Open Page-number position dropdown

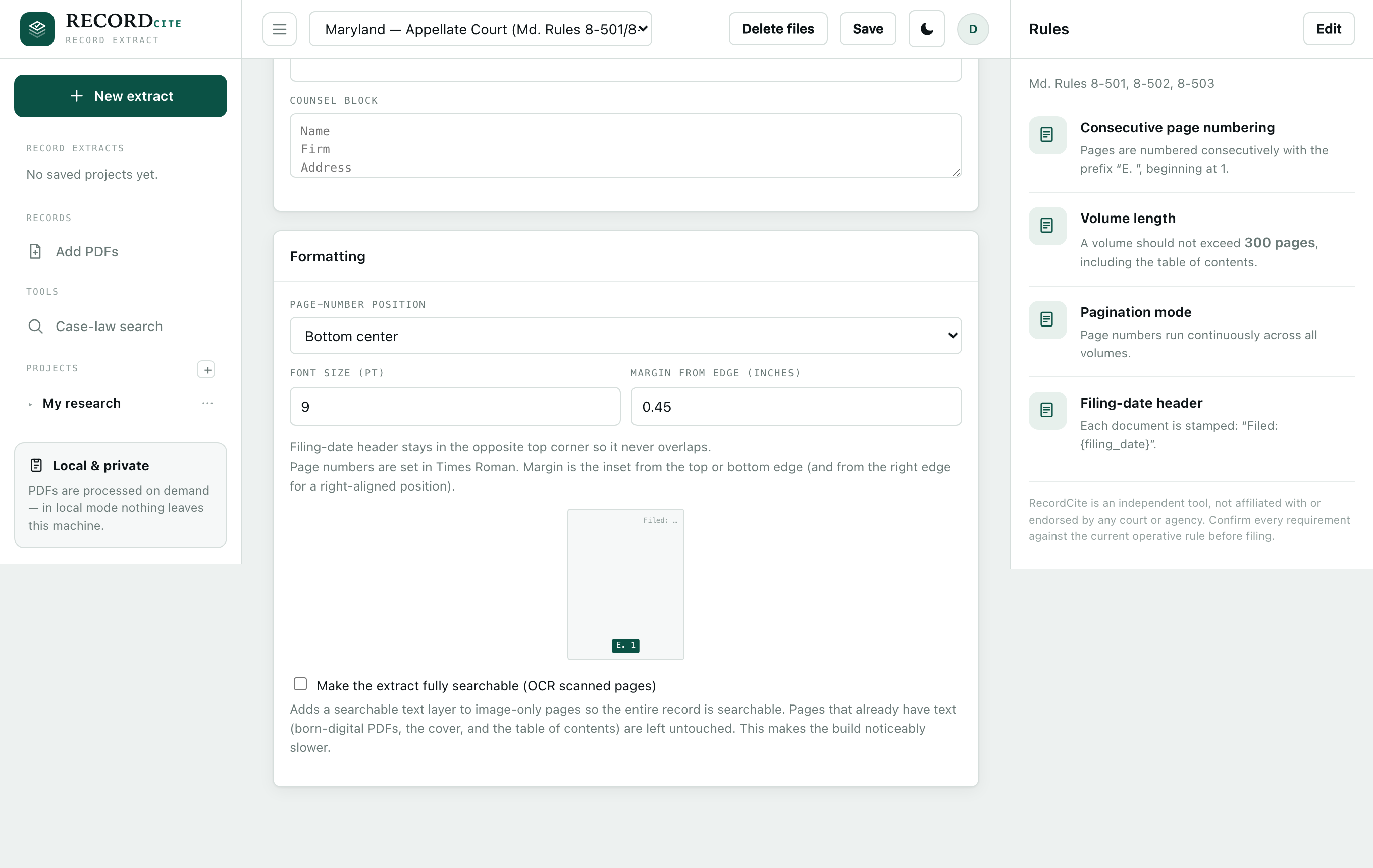click(625, 336)
